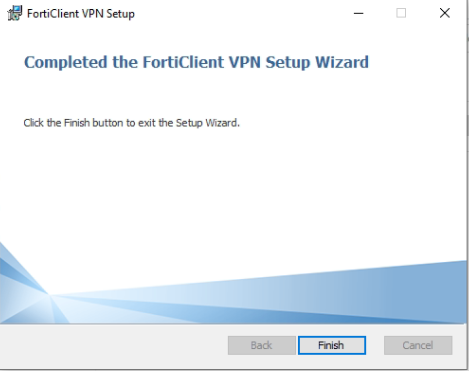Screen dimensions: 469x371
Task: Click the instruction sentence about exiting
Action: (x=132, y=123)
